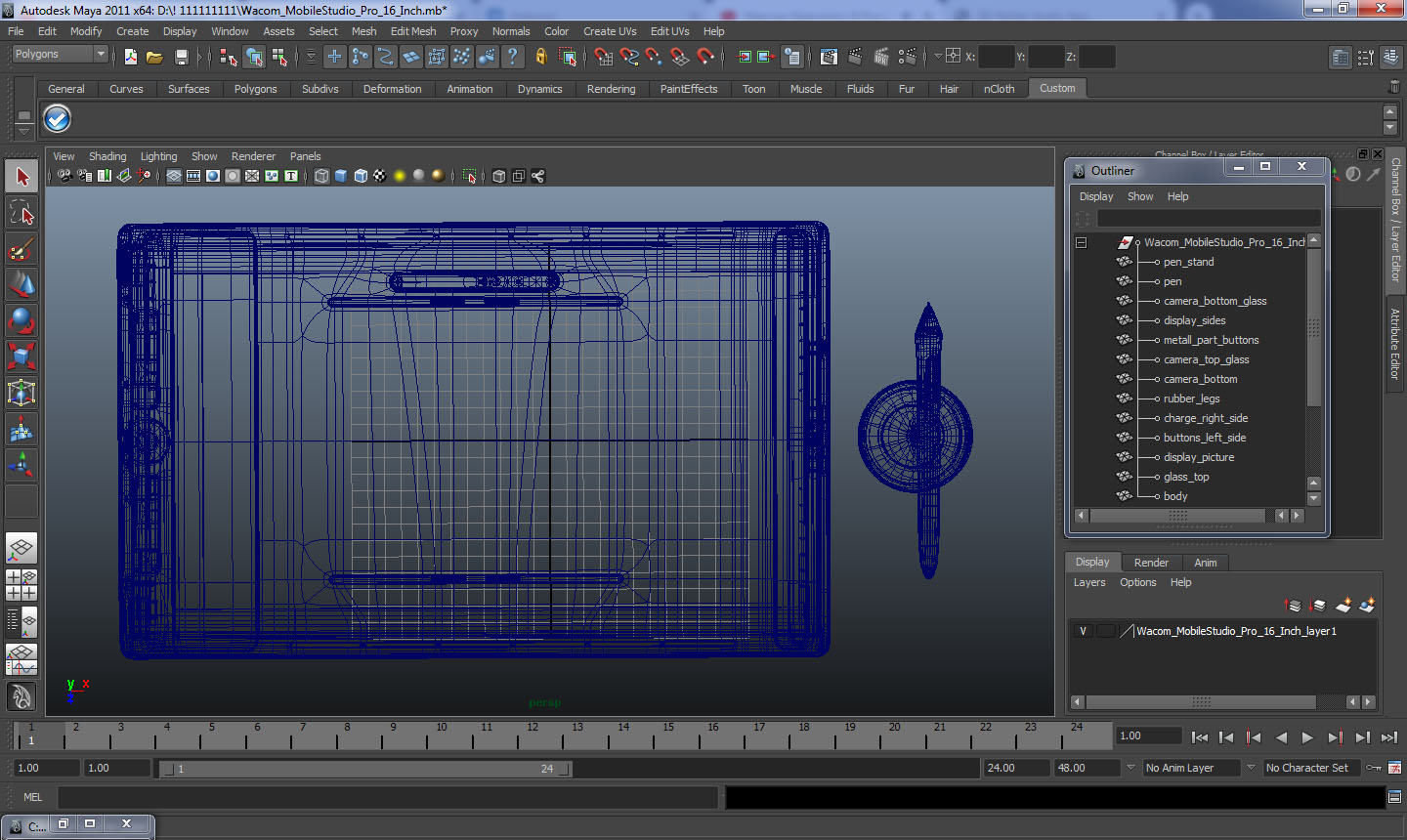This screenshot has width=1407, height=840.
Task: Toggle the snap to curves magnet icon
Action: pyautogui.click(x=629, y=57)
